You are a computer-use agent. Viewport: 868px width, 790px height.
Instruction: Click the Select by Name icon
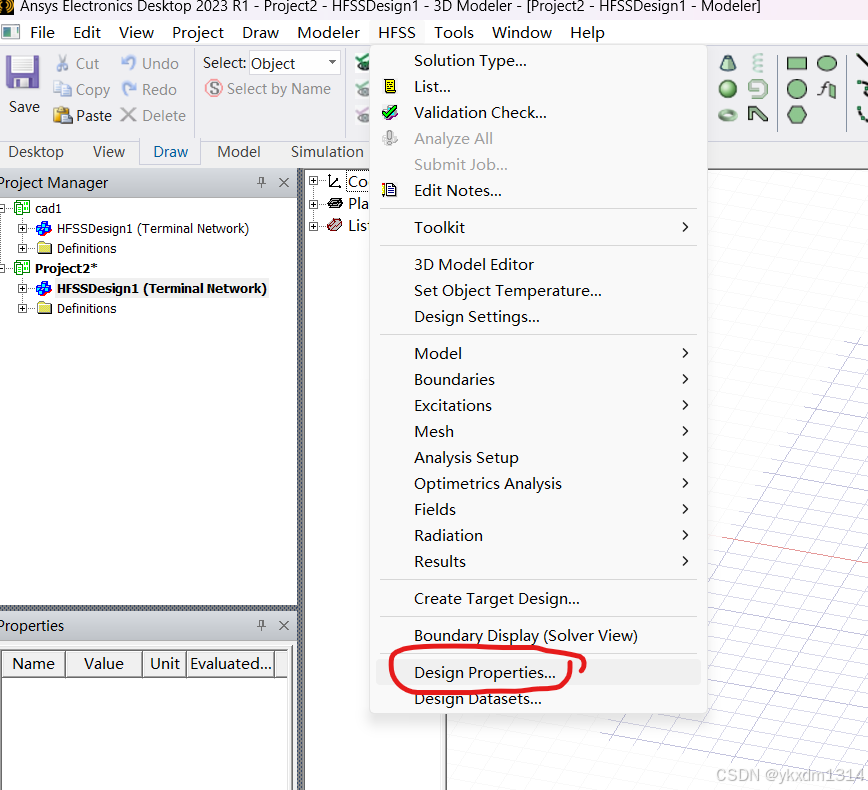[x=214, y=89]
